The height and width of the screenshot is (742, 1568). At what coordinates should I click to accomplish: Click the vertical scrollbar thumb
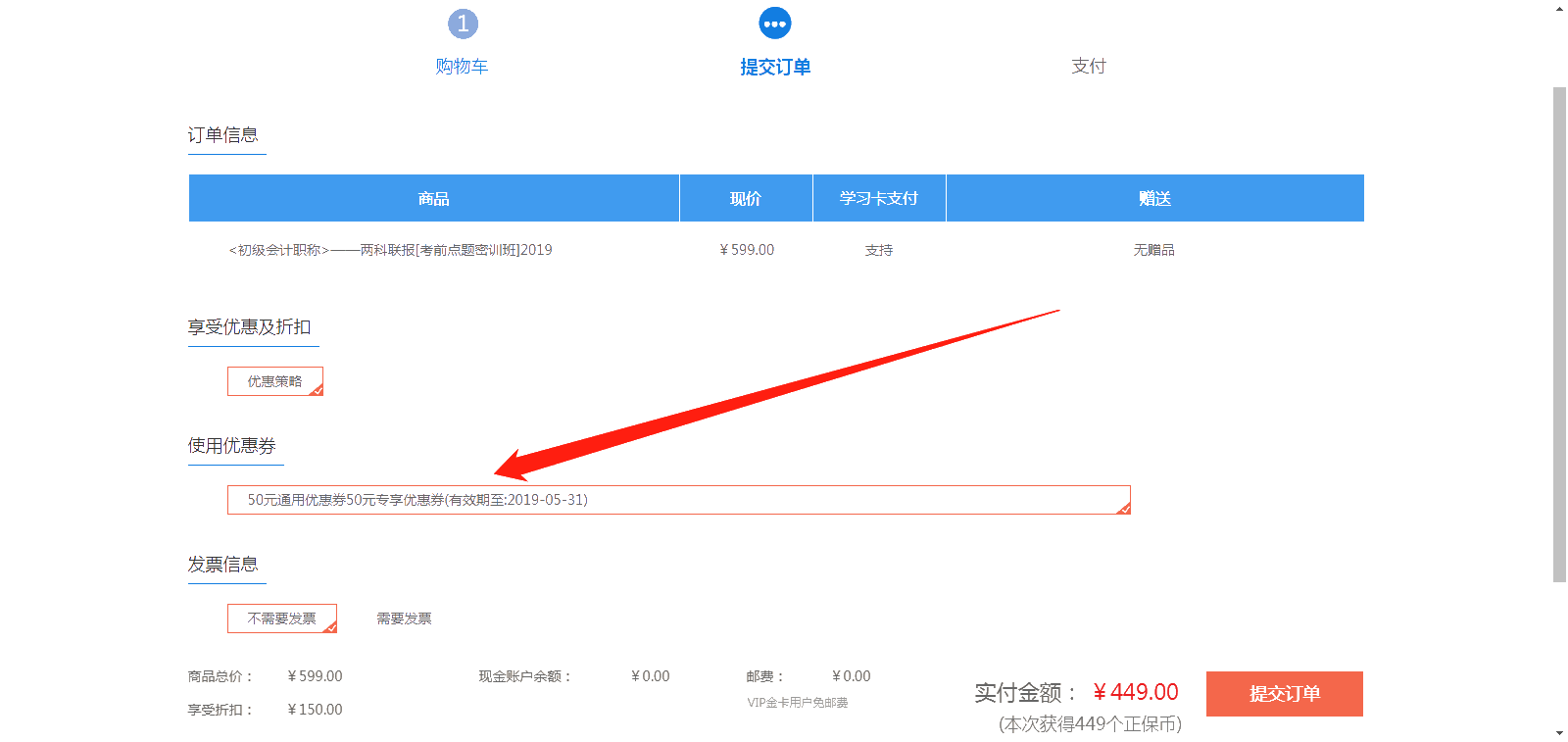[x=1559, y=333]
